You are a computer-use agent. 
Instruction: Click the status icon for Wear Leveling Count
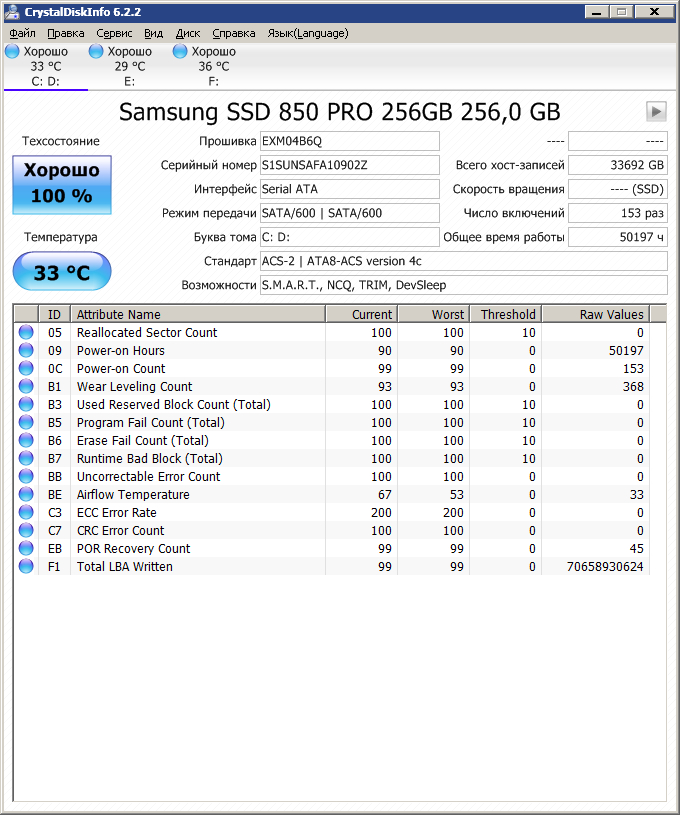(26, 386)
